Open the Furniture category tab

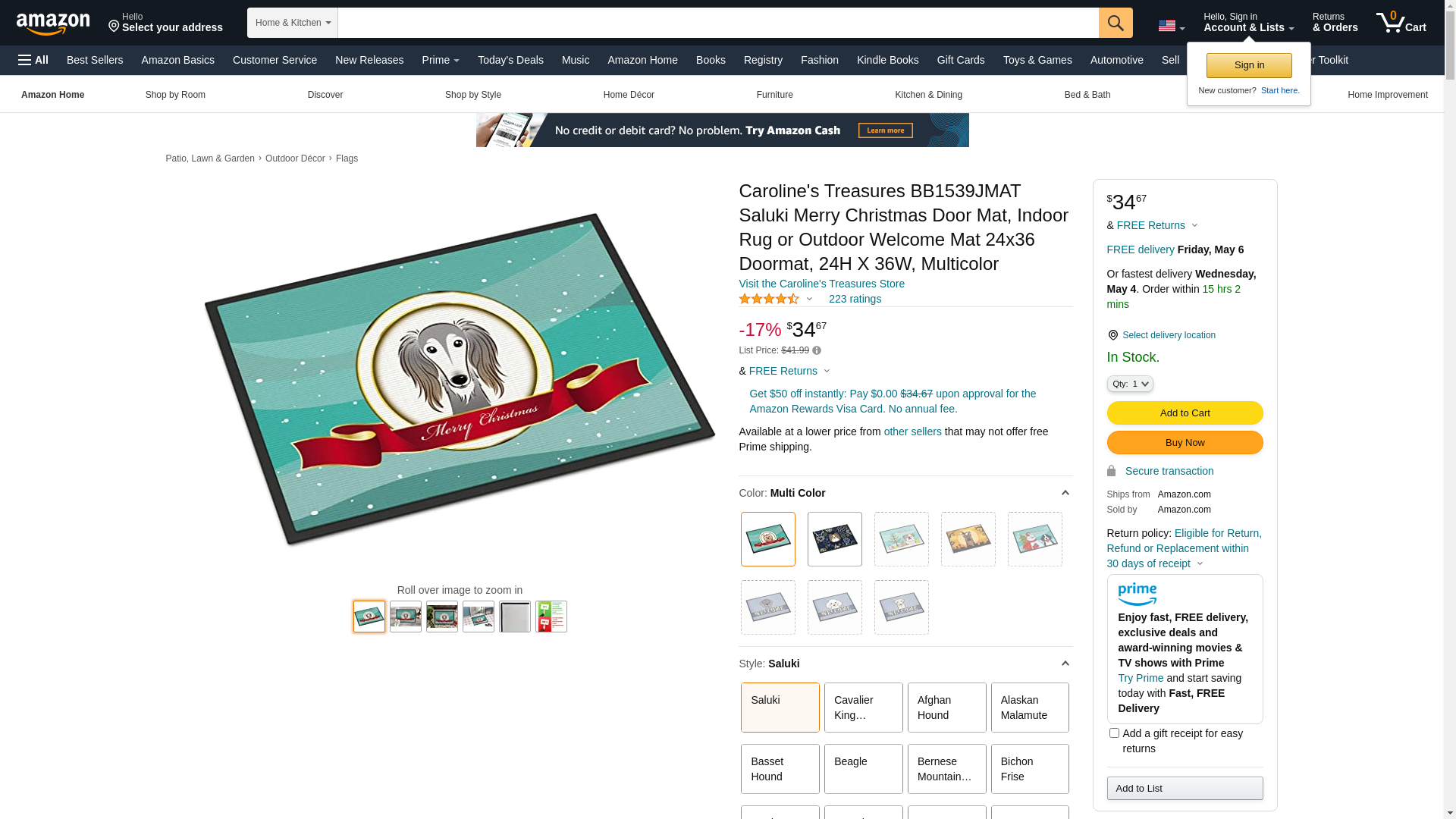(x=774, y=95)
